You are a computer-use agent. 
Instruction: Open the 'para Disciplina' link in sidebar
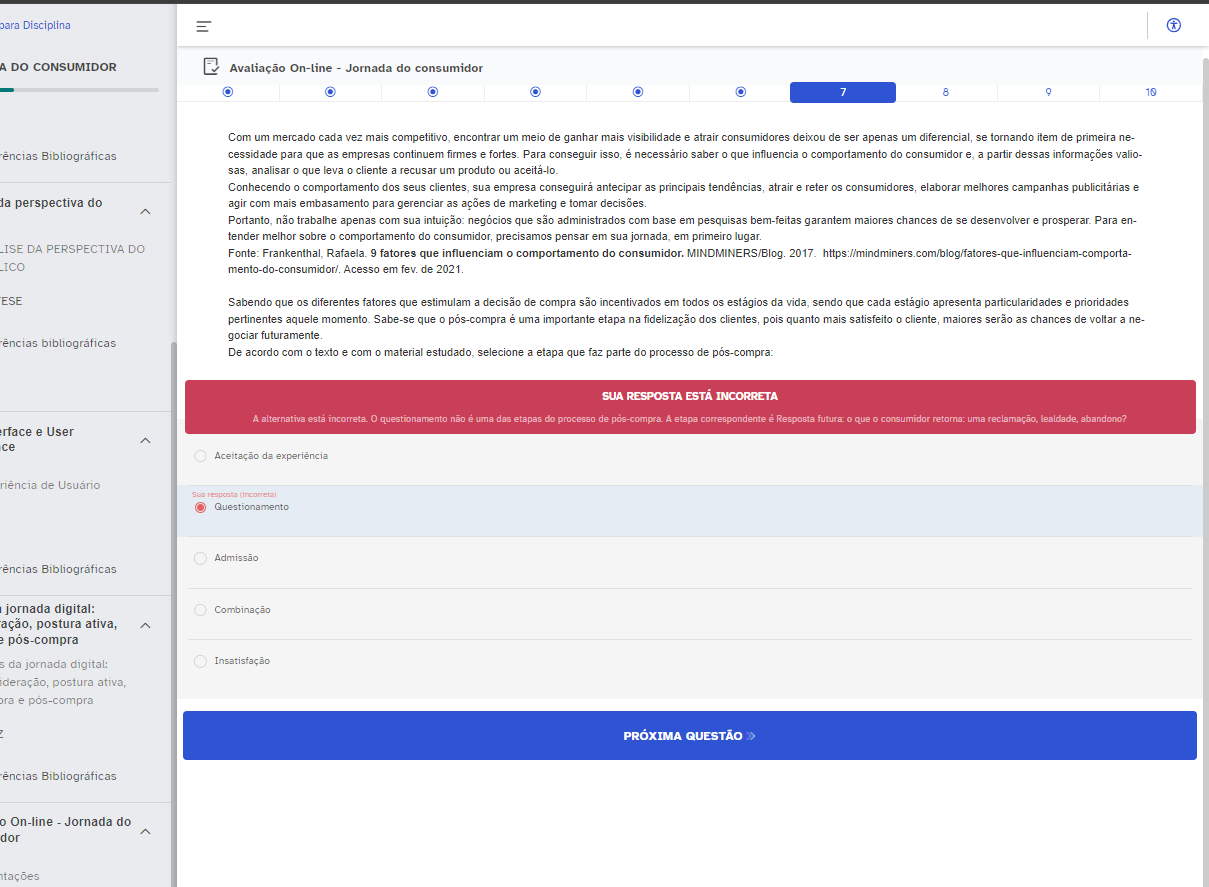(x=35, y=25)
